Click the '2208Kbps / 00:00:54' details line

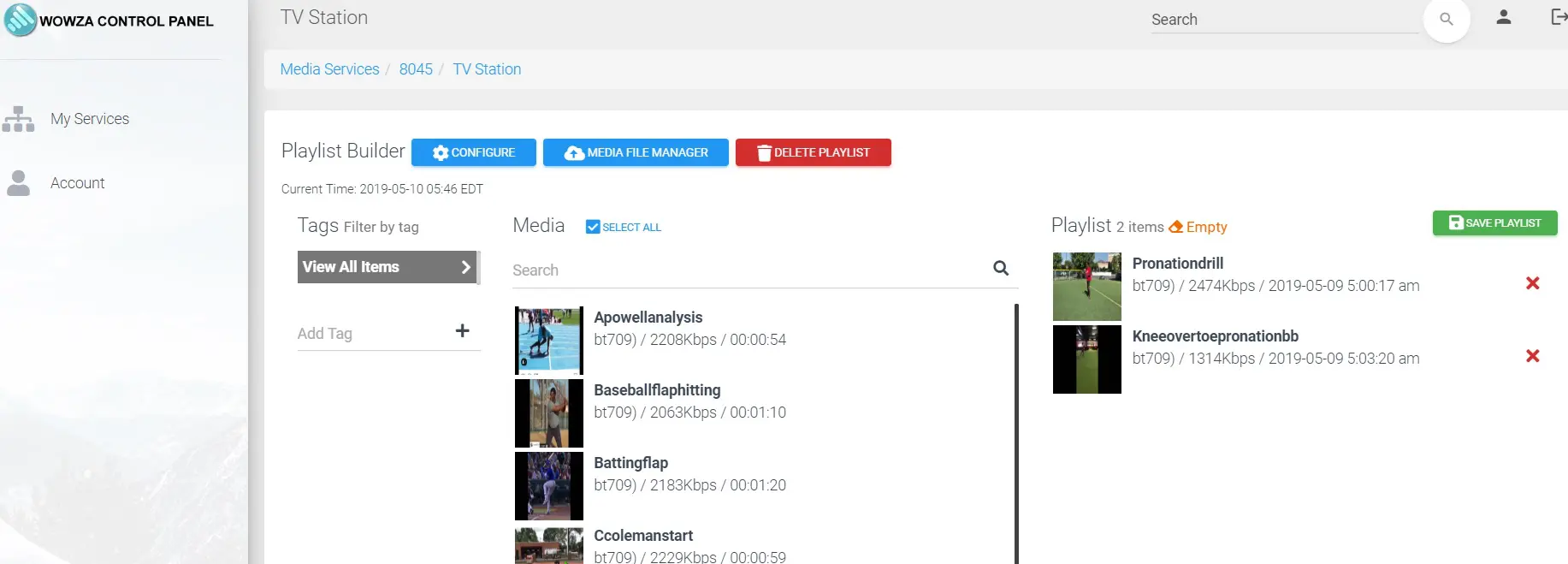click(x=690, y=340)
